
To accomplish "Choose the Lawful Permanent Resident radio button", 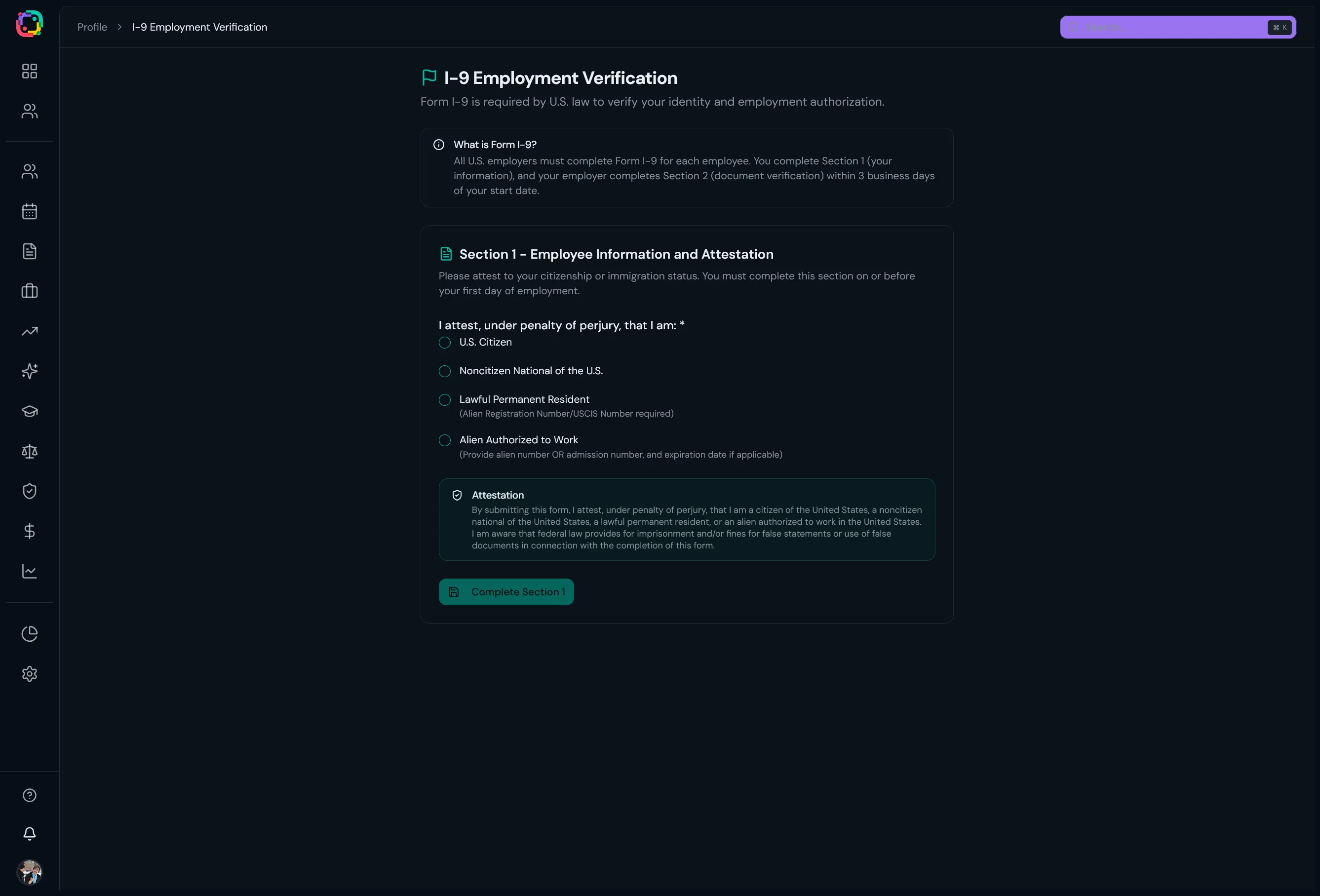I will coord(445,400).
